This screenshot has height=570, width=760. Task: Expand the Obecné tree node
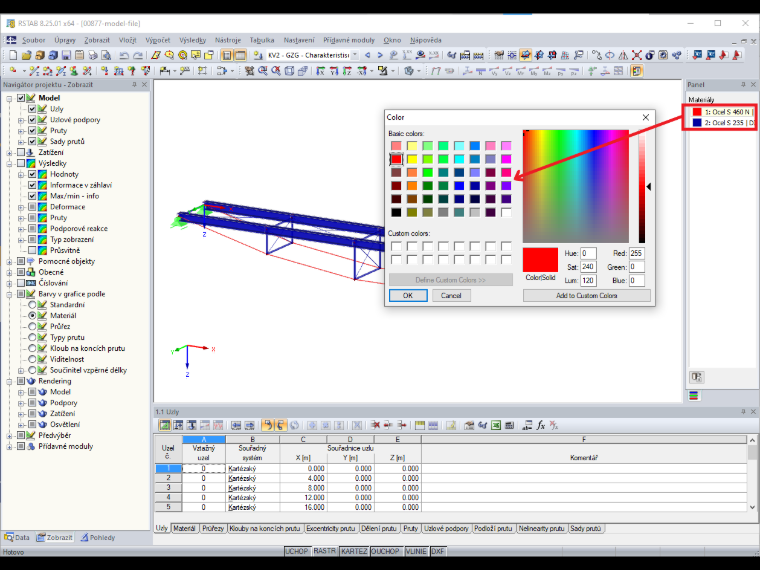9,272
